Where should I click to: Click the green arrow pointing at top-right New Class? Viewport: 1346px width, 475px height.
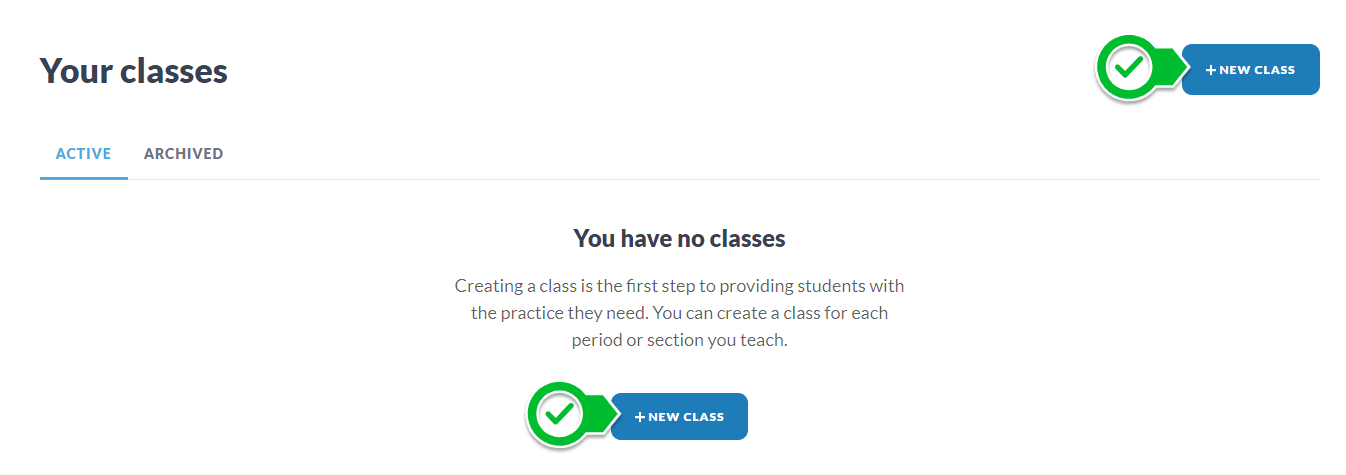[1171, 69]
